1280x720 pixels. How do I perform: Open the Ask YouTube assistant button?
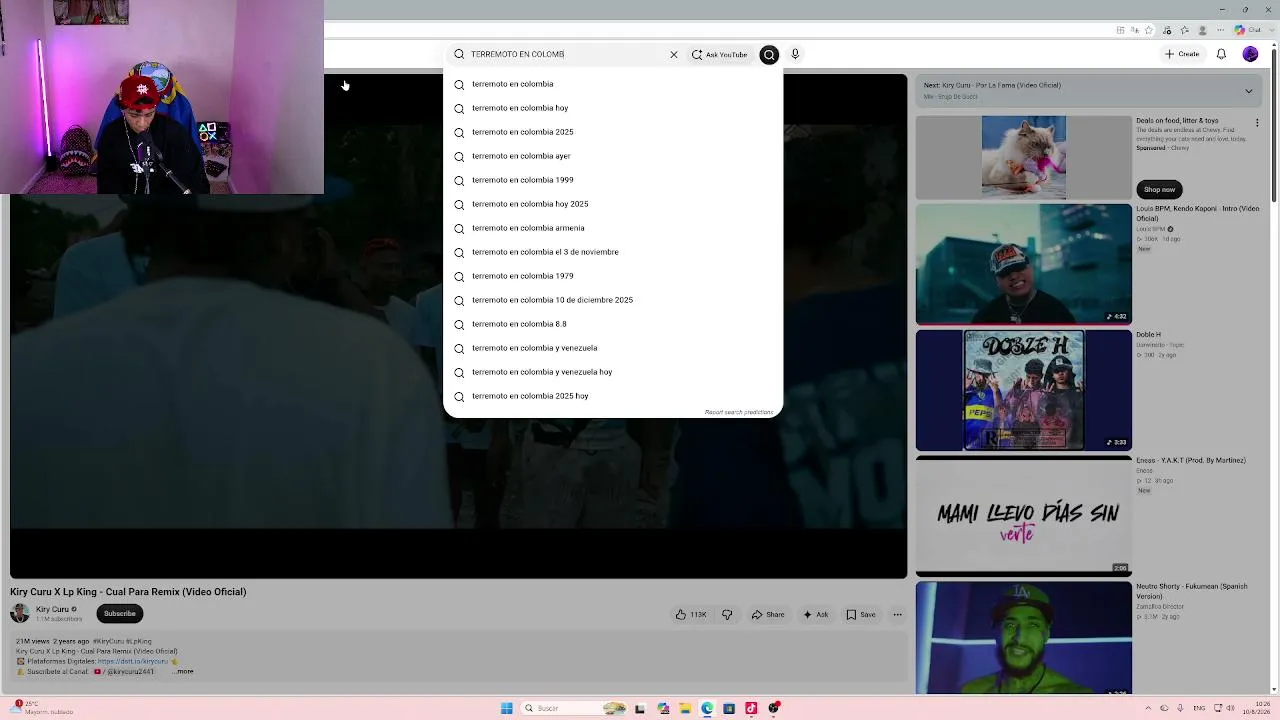point(720,55)
